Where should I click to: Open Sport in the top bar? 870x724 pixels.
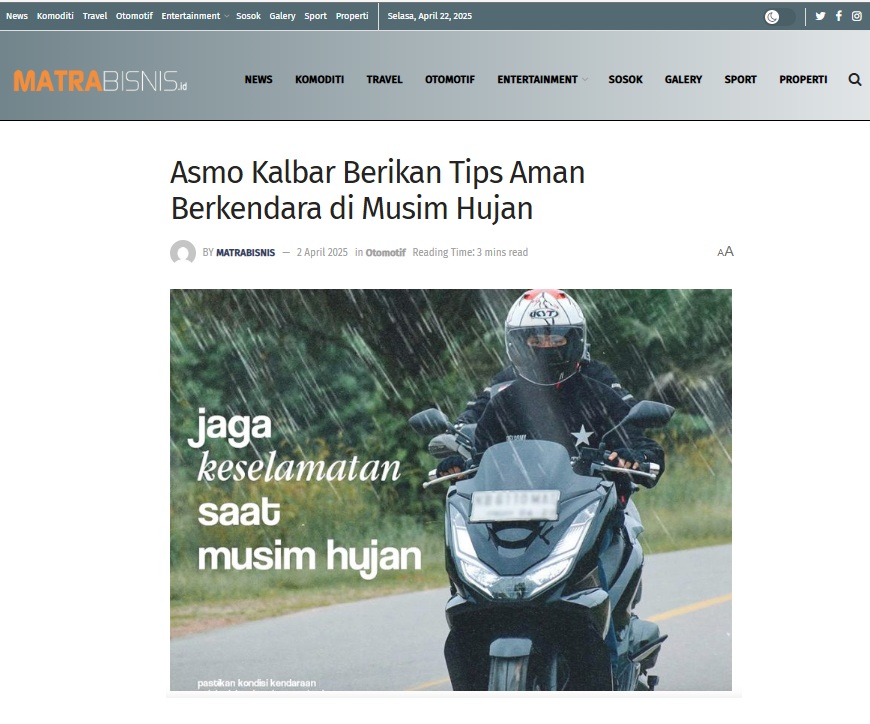coord(315,16)
